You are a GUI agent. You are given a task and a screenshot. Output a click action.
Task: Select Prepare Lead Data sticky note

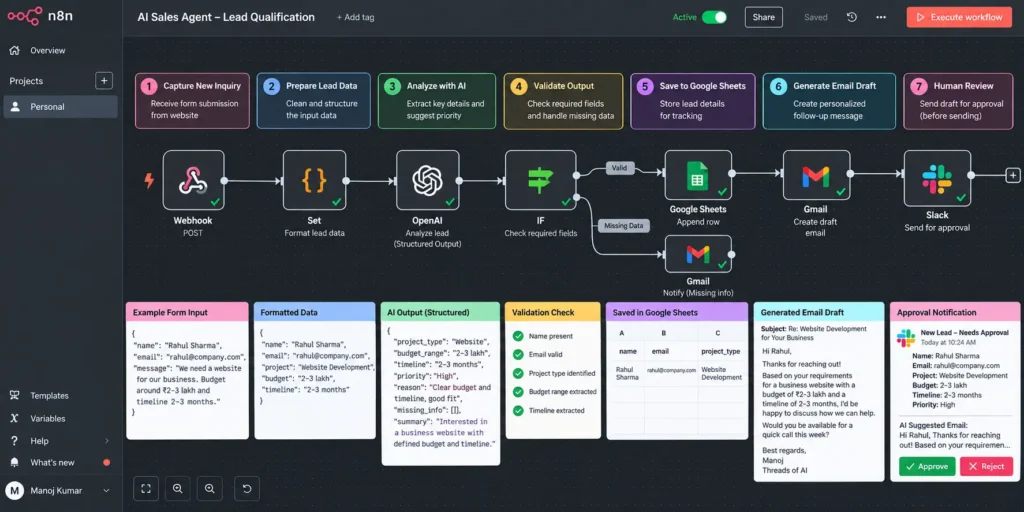313,101
